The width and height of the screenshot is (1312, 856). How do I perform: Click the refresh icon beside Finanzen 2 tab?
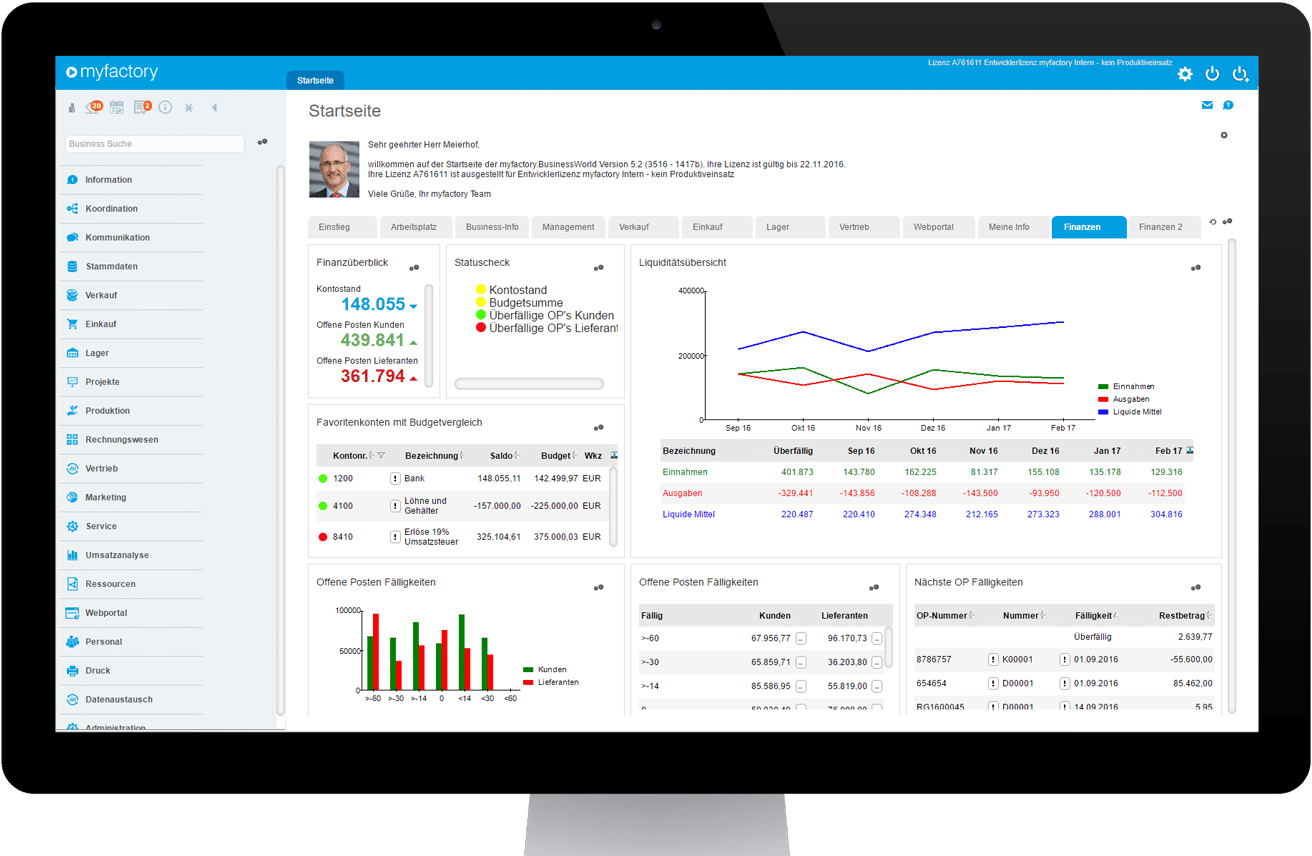[x=1213, y=223]
